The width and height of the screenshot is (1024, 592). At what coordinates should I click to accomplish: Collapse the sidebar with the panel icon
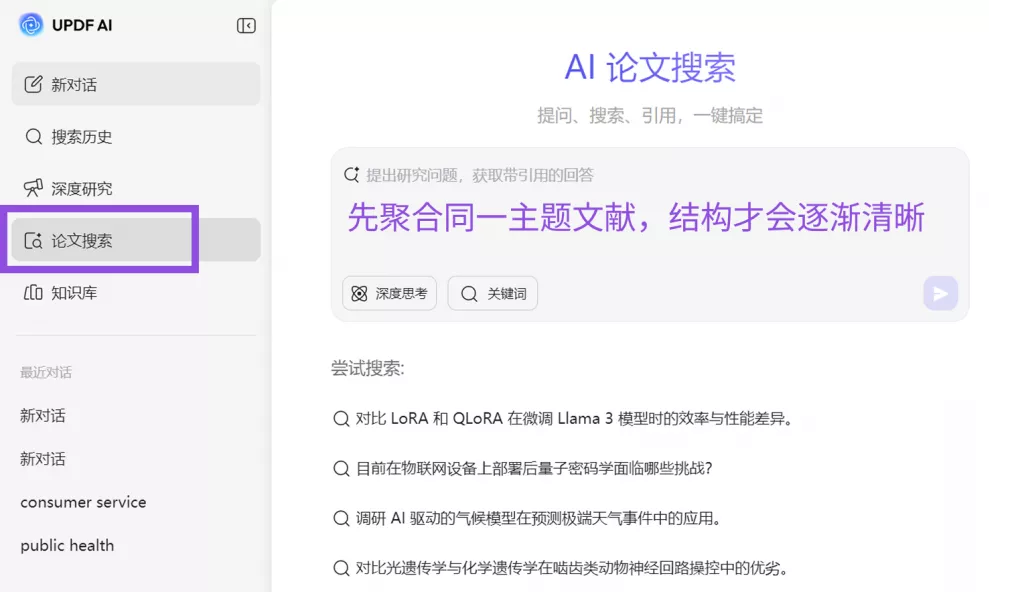(246, 25)
